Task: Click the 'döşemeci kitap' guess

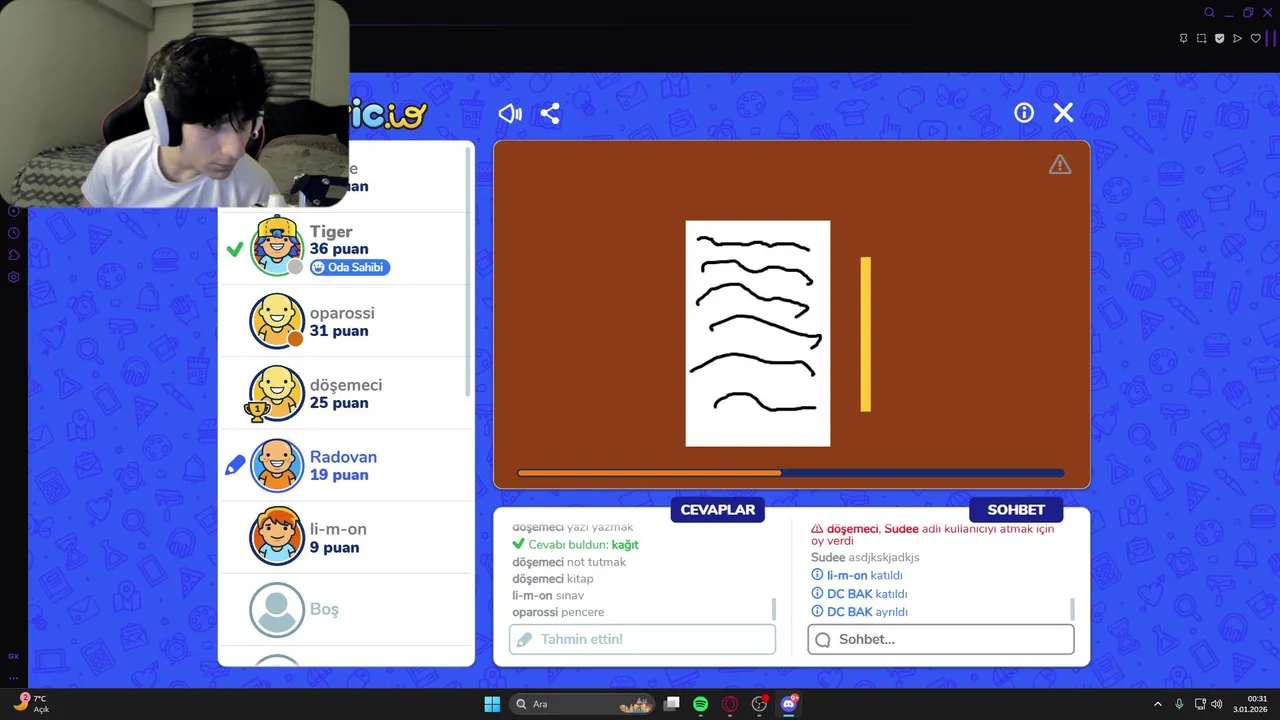Action: click(x=553, y=579)
